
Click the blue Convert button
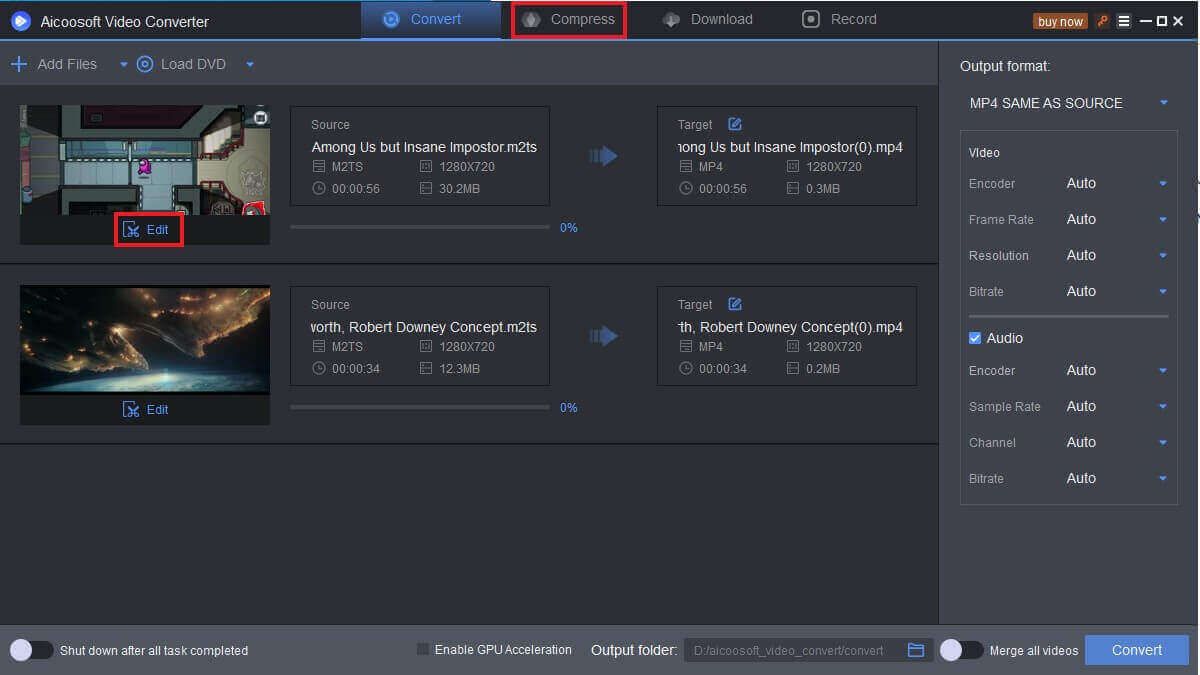pyautogui.click(x=1136, y=650)
